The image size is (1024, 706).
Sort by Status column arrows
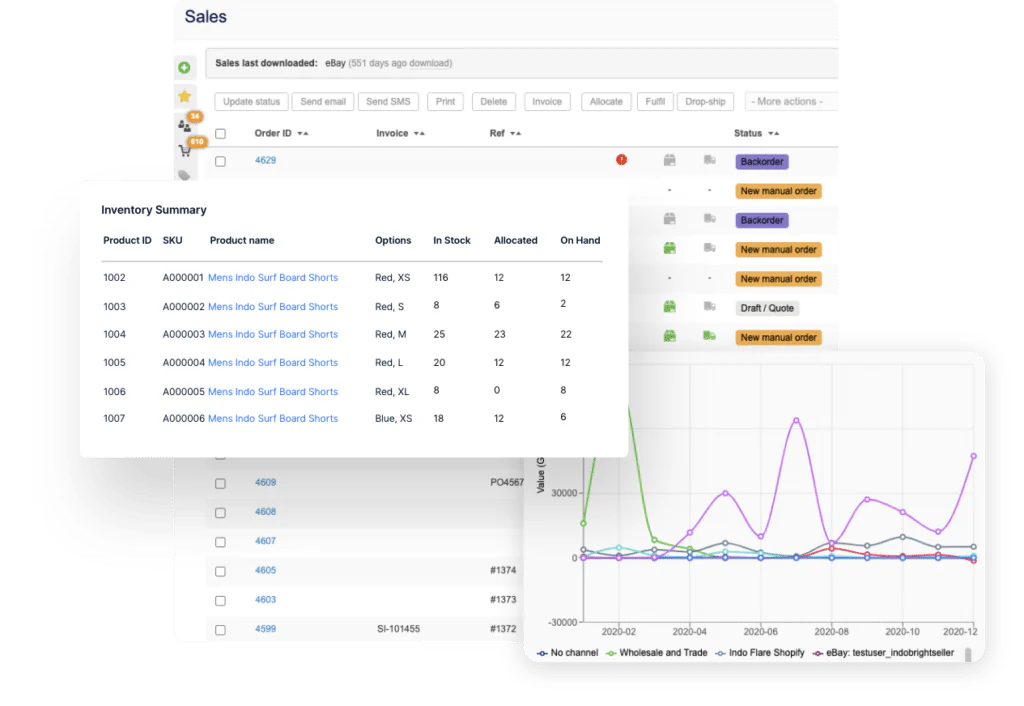click(774, 133)
